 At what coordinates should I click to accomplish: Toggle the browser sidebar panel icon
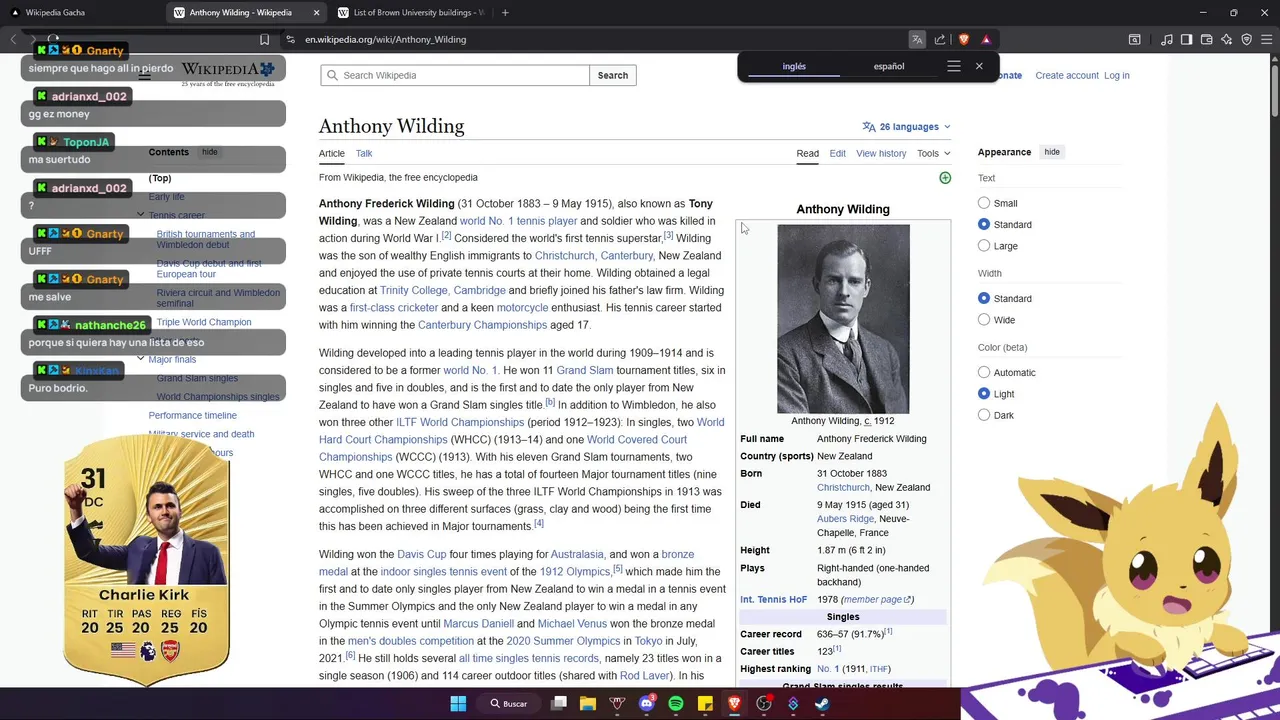tap(1187, 40)
